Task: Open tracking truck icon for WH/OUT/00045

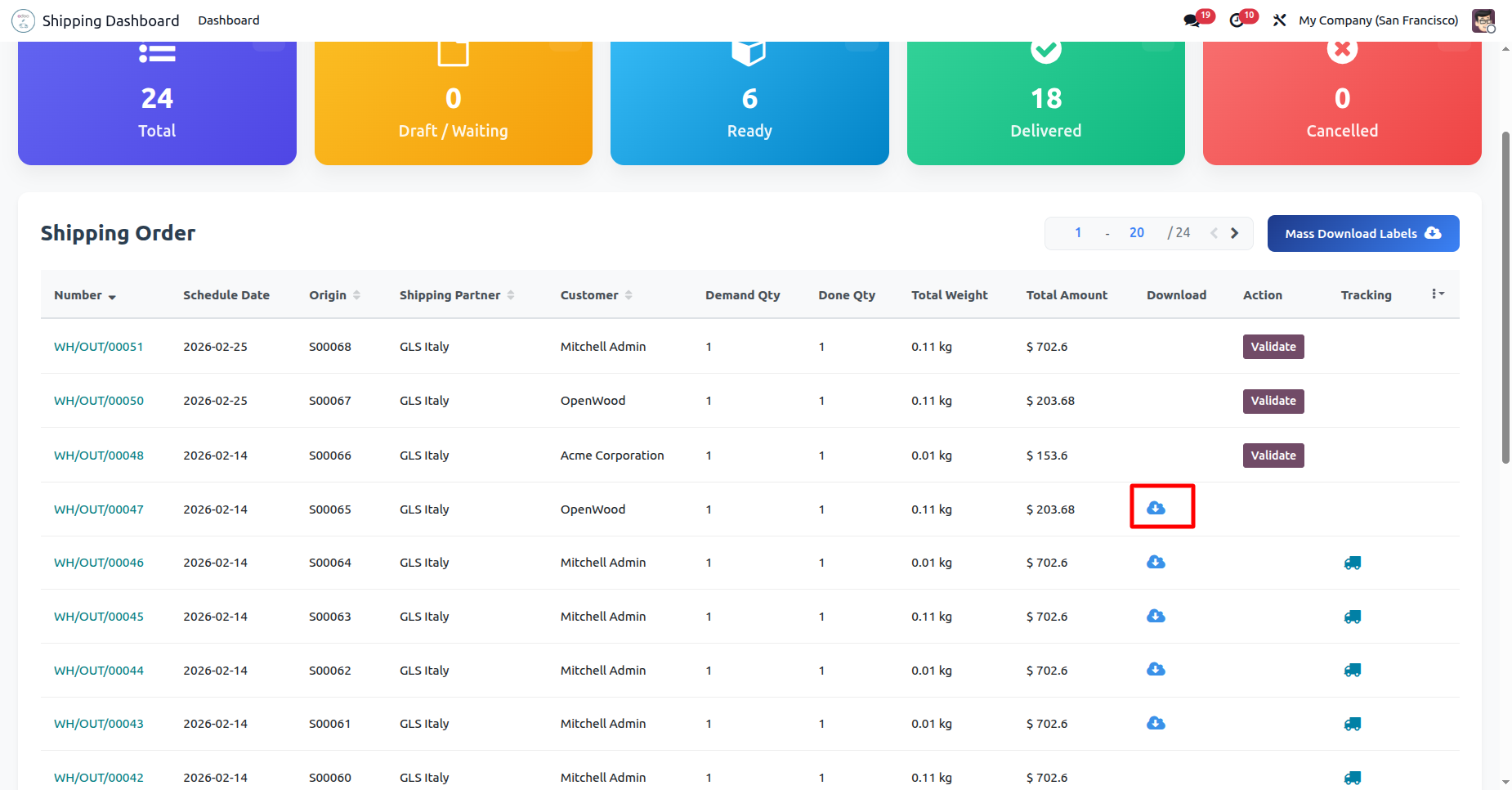Action: point(1352,617)
